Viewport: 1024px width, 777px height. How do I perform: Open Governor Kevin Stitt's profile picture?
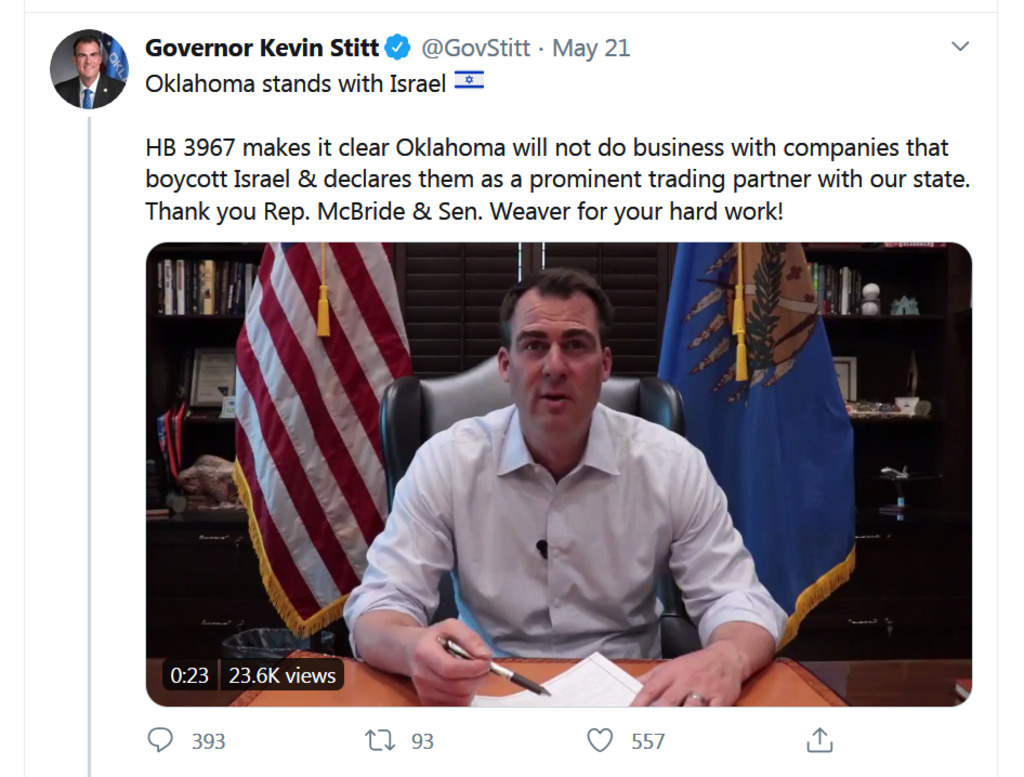pos(89,69)
